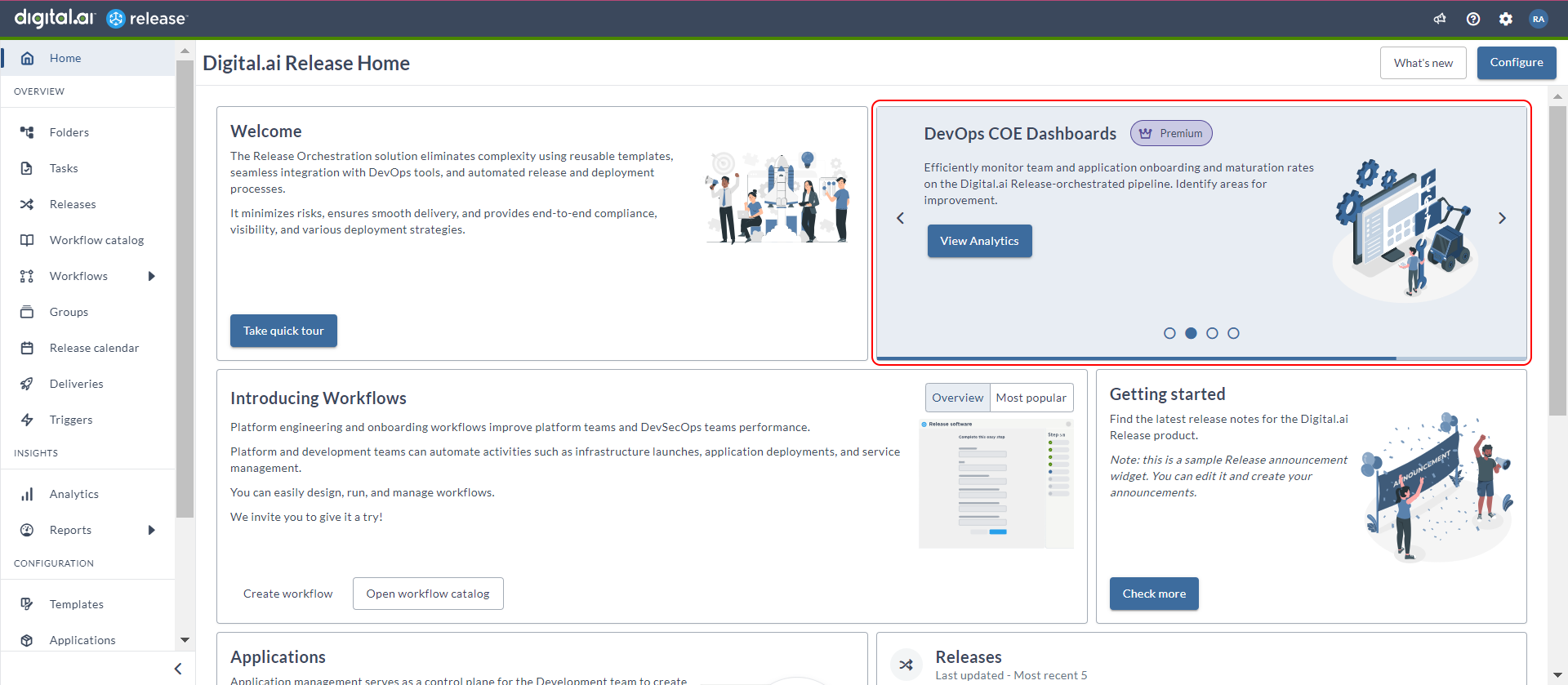The width and height of the screenshot is (1568, 685).
Task: Click the Groups icon in sidebar
Action: point(27,312)
